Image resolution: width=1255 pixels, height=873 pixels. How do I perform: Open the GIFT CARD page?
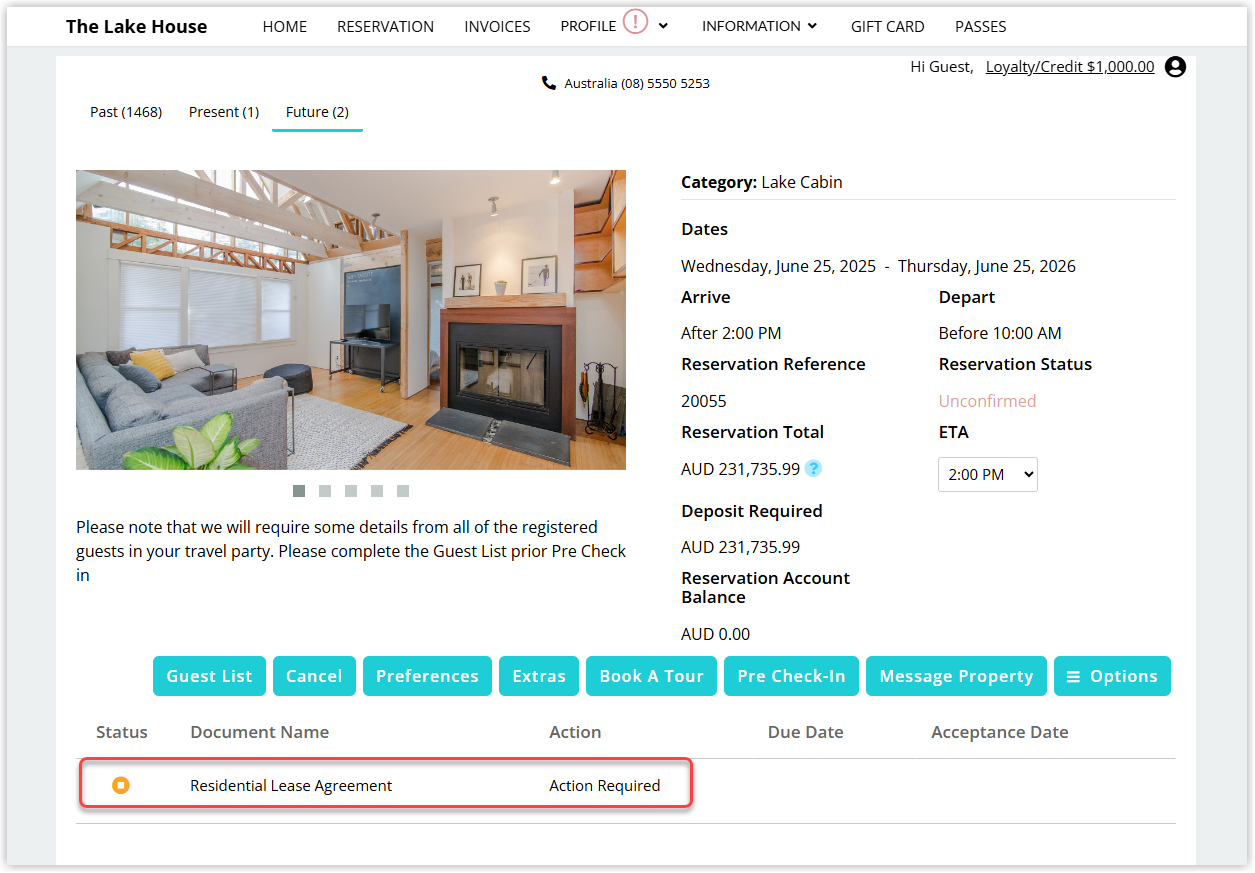point(888,27)
